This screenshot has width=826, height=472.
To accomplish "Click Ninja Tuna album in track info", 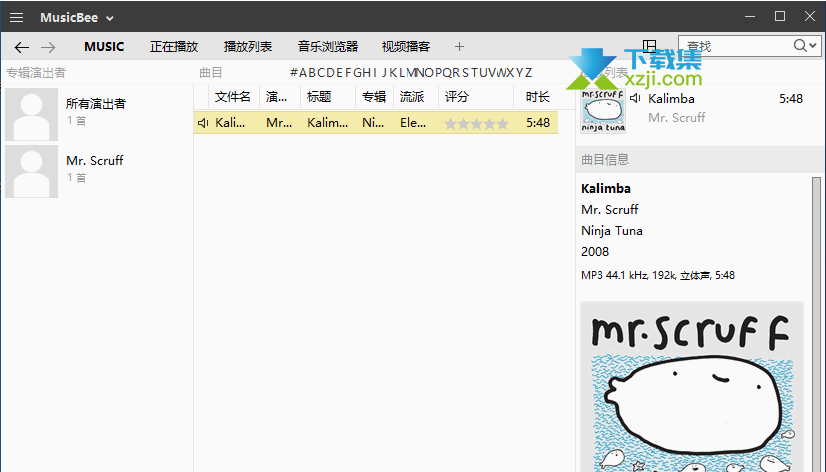I will point(612,231).
